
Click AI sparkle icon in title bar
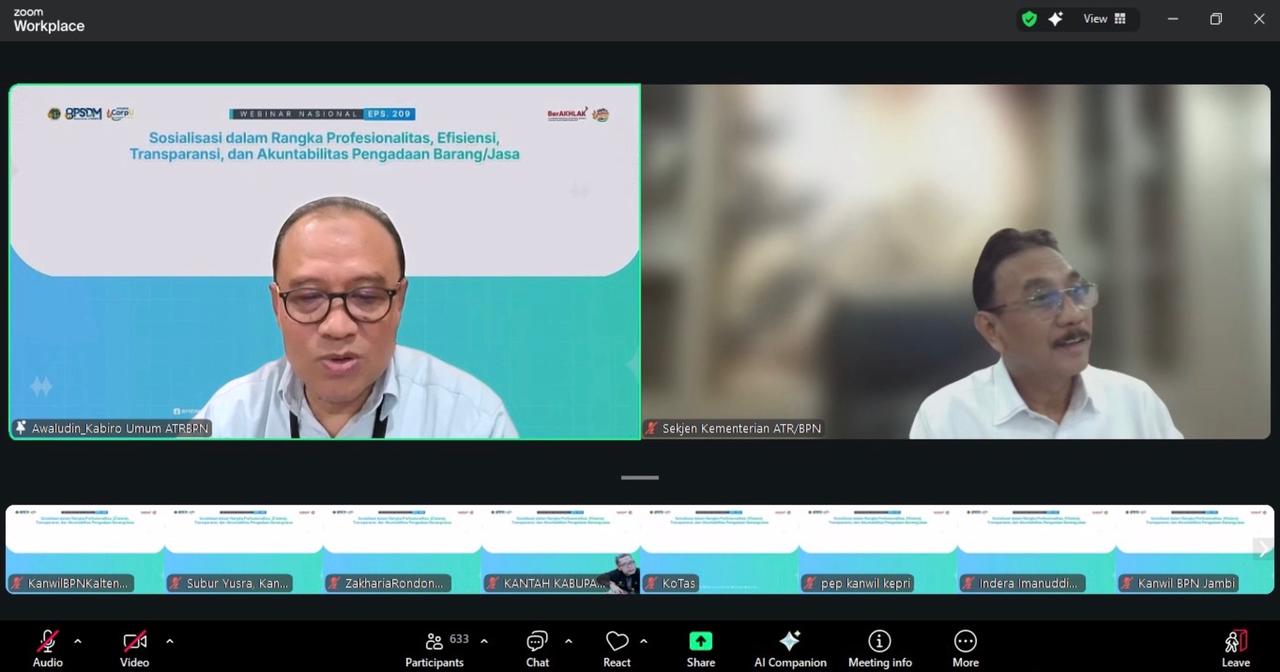point(1055,19)
